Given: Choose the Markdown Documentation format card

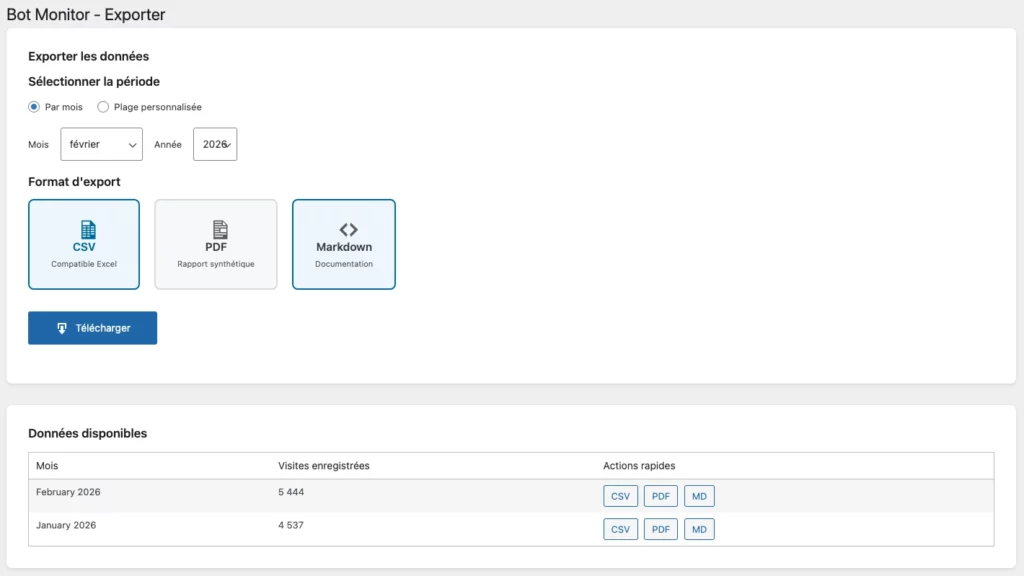Looking at the screenshot, I should point(344,244).
